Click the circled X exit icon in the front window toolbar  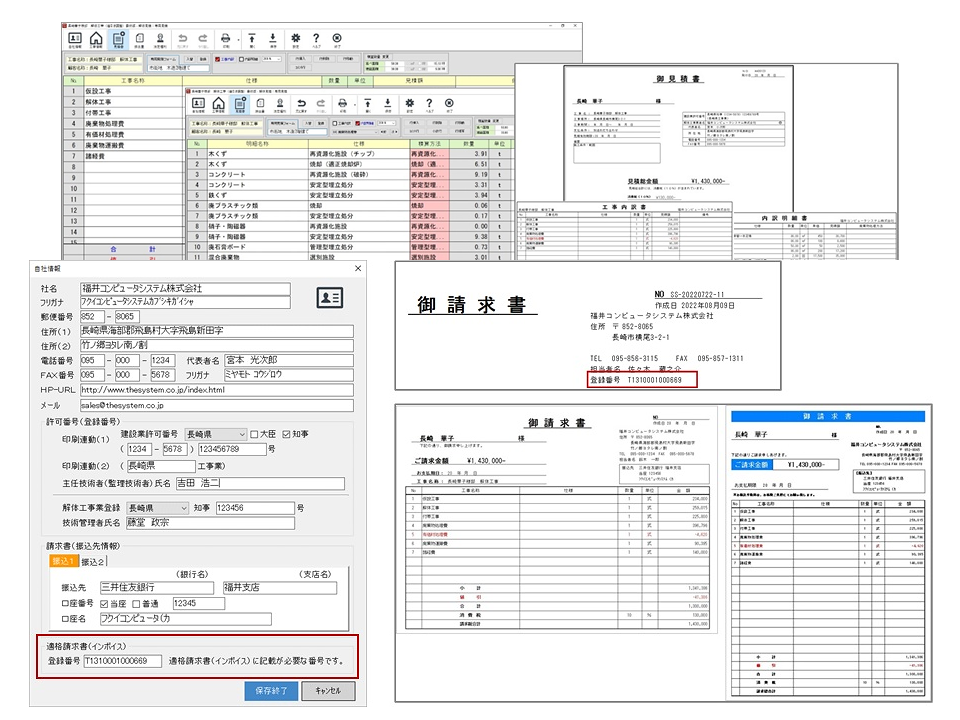(449, 103)
